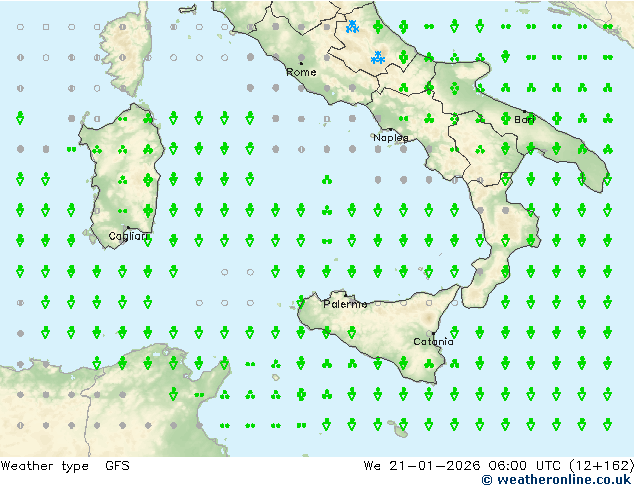Click the GFS model label
634x490 pixels.
[x=117, y=466]
